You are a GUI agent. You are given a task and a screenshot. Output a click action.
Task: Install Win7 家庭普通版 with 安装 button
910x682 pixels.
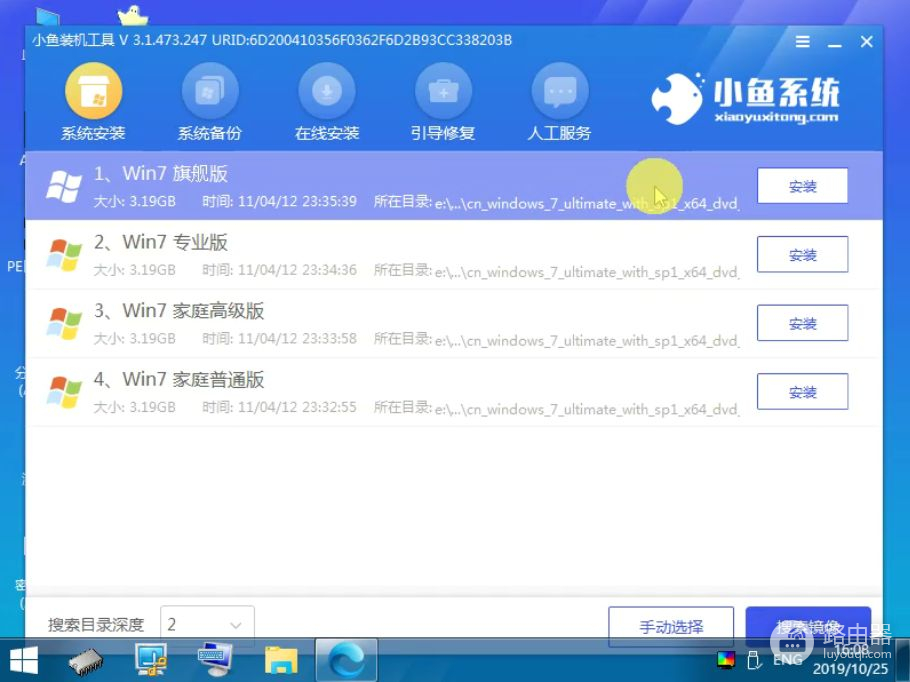click(802, 391)
